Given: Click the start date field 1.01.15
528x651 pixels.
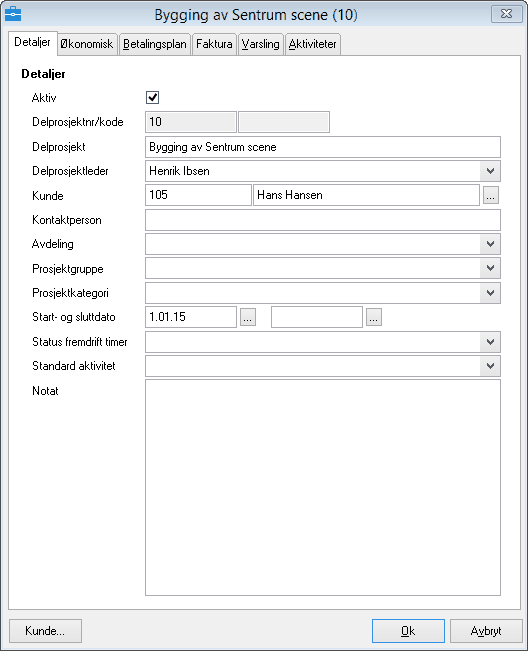Looking at the screenshot, I should [191, 317].
